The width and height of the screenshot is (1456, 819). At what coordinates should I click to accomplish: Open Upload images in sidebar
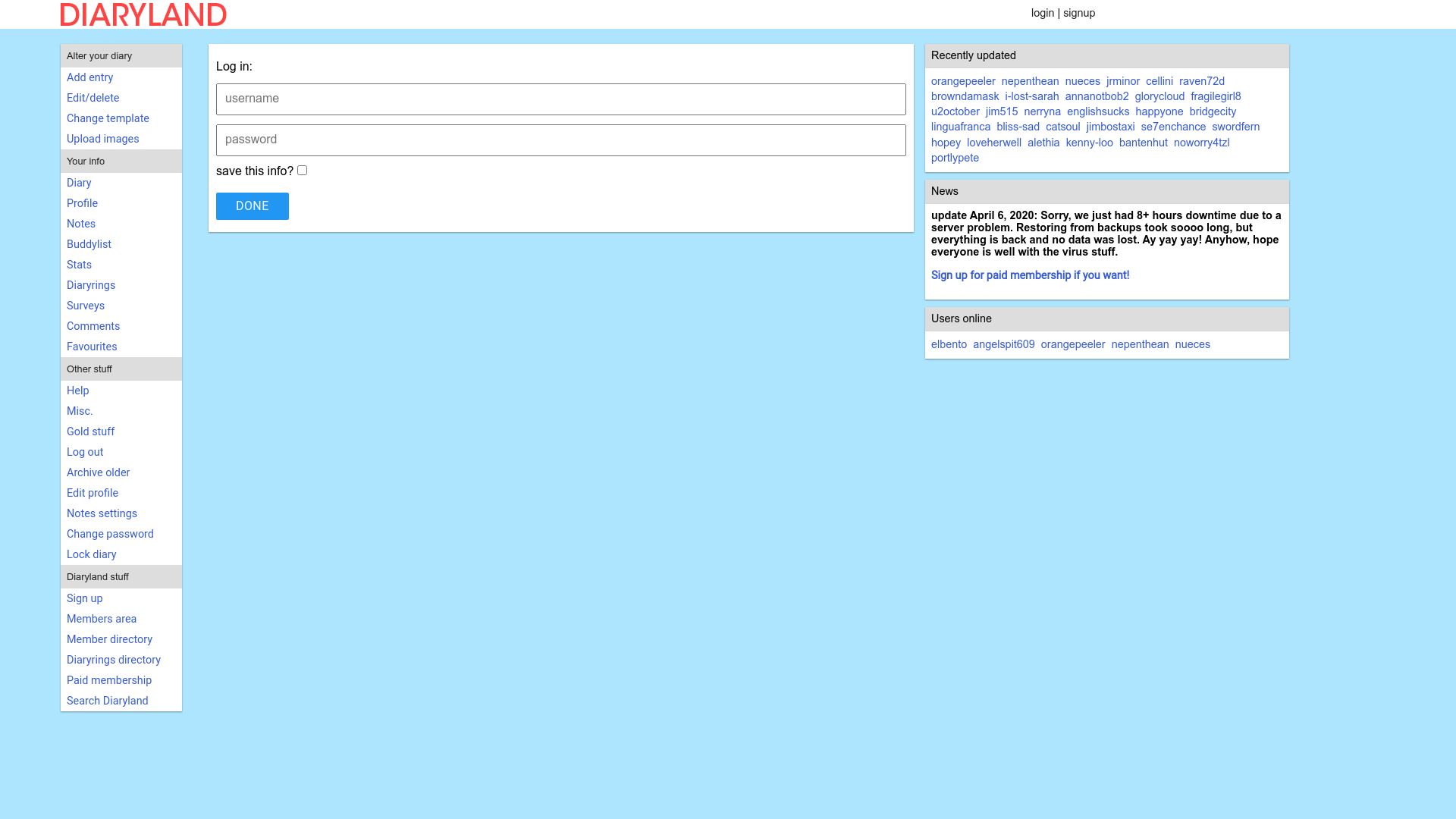(102, 139)
